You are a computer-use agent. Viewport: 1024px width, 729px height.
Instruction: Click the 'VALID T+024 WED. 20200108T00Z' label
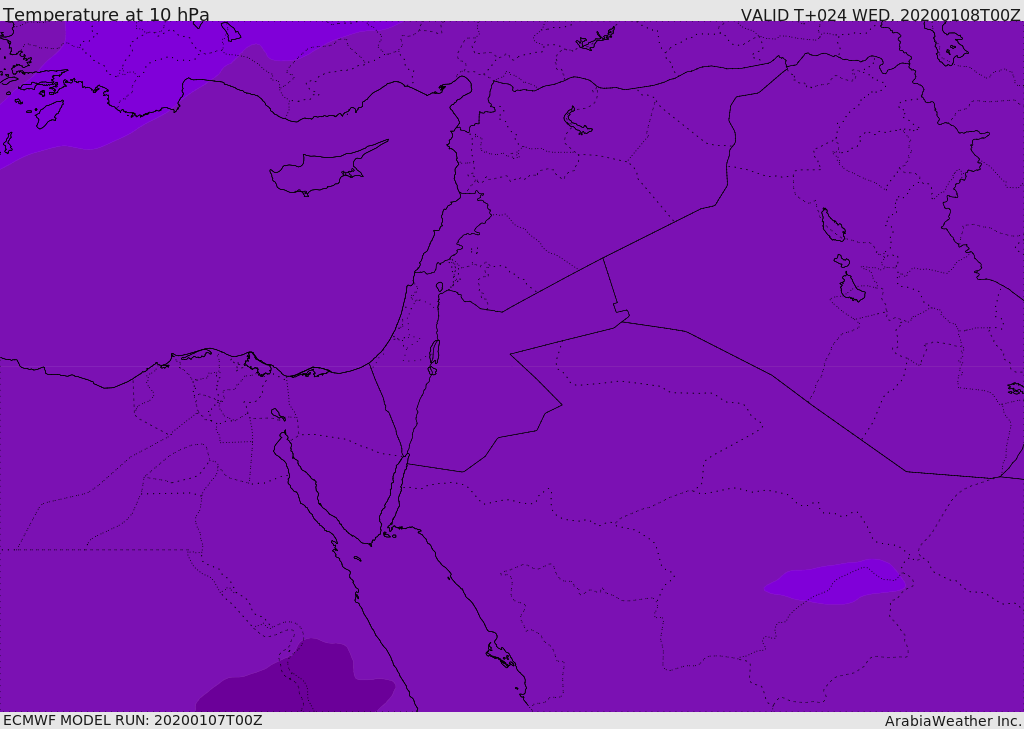tap(880, 15)
